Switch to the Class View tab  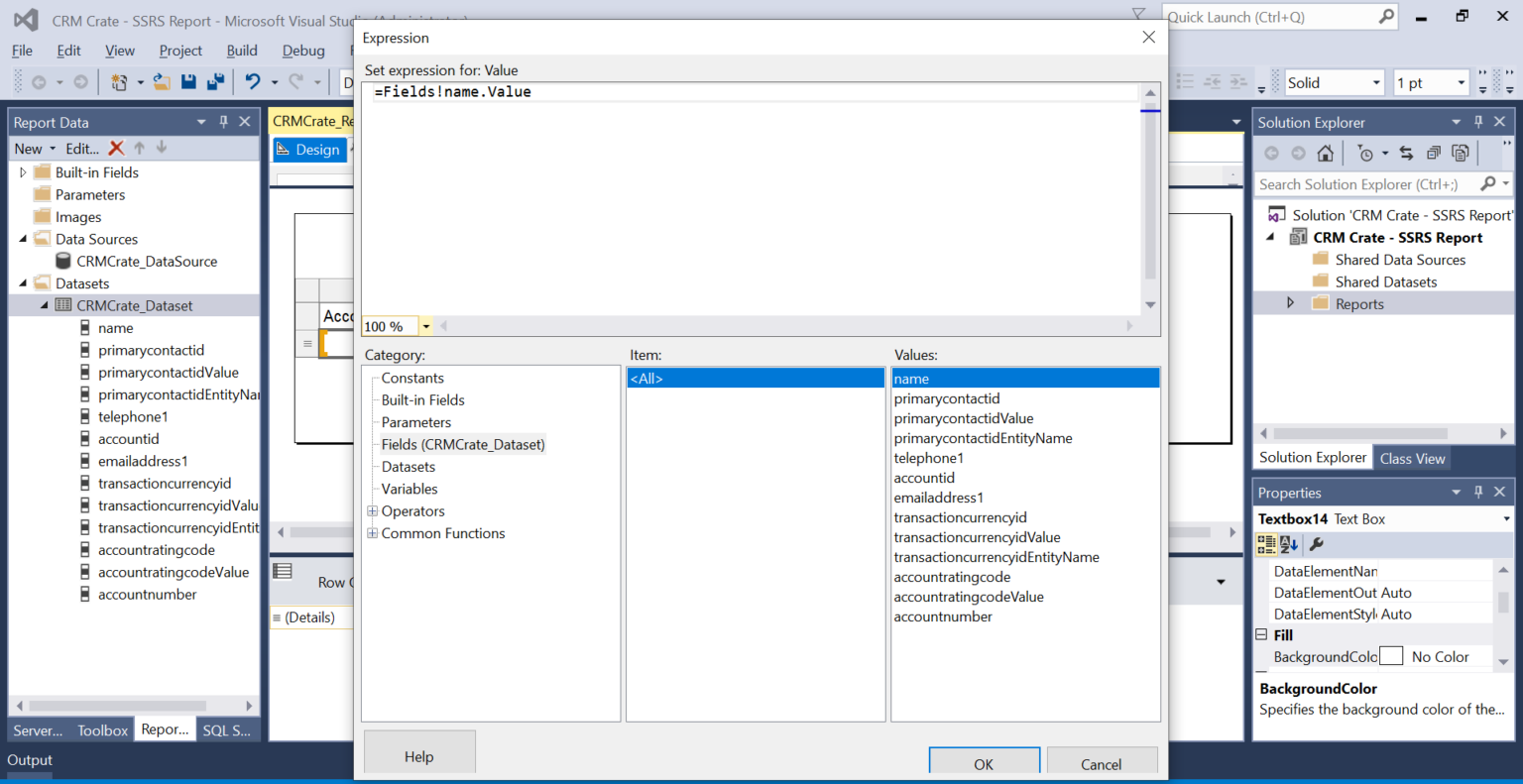click(x=1412, y=458)
